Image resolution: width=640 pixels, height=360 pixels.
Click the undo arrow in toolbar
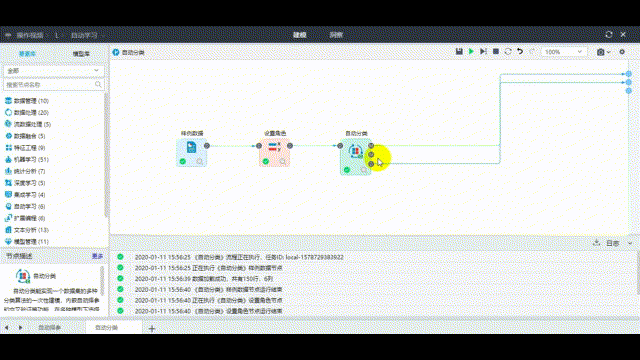click(520, 52)
